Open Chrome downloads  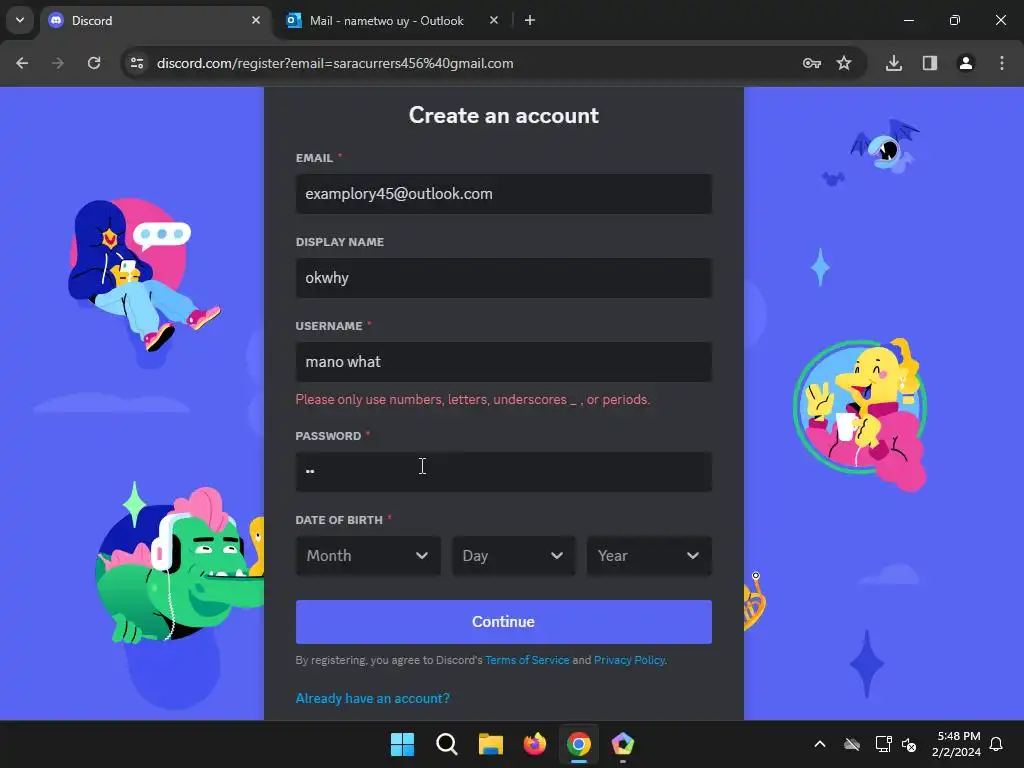[894, 63]
